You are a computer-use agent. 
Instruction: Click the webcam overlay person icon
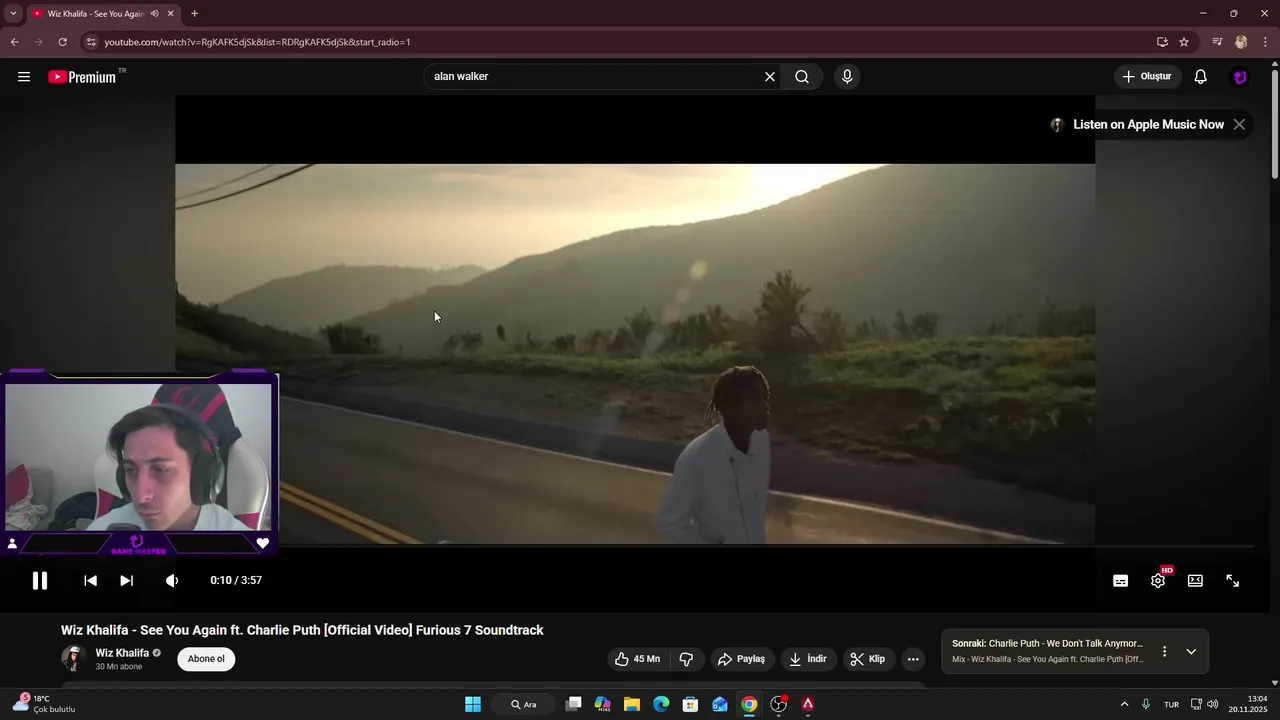[x=12, y=543]
